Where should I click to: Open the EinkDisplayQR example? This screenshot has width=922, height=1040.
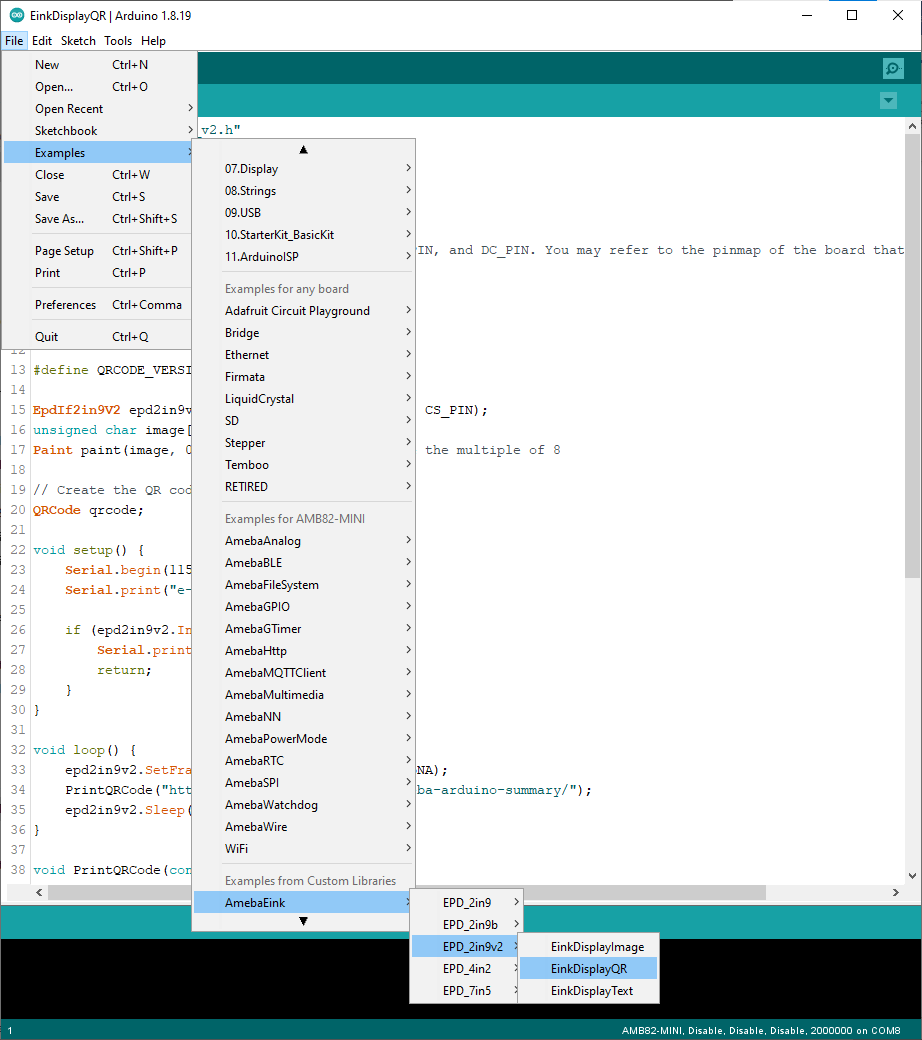[x=588, y=968]
